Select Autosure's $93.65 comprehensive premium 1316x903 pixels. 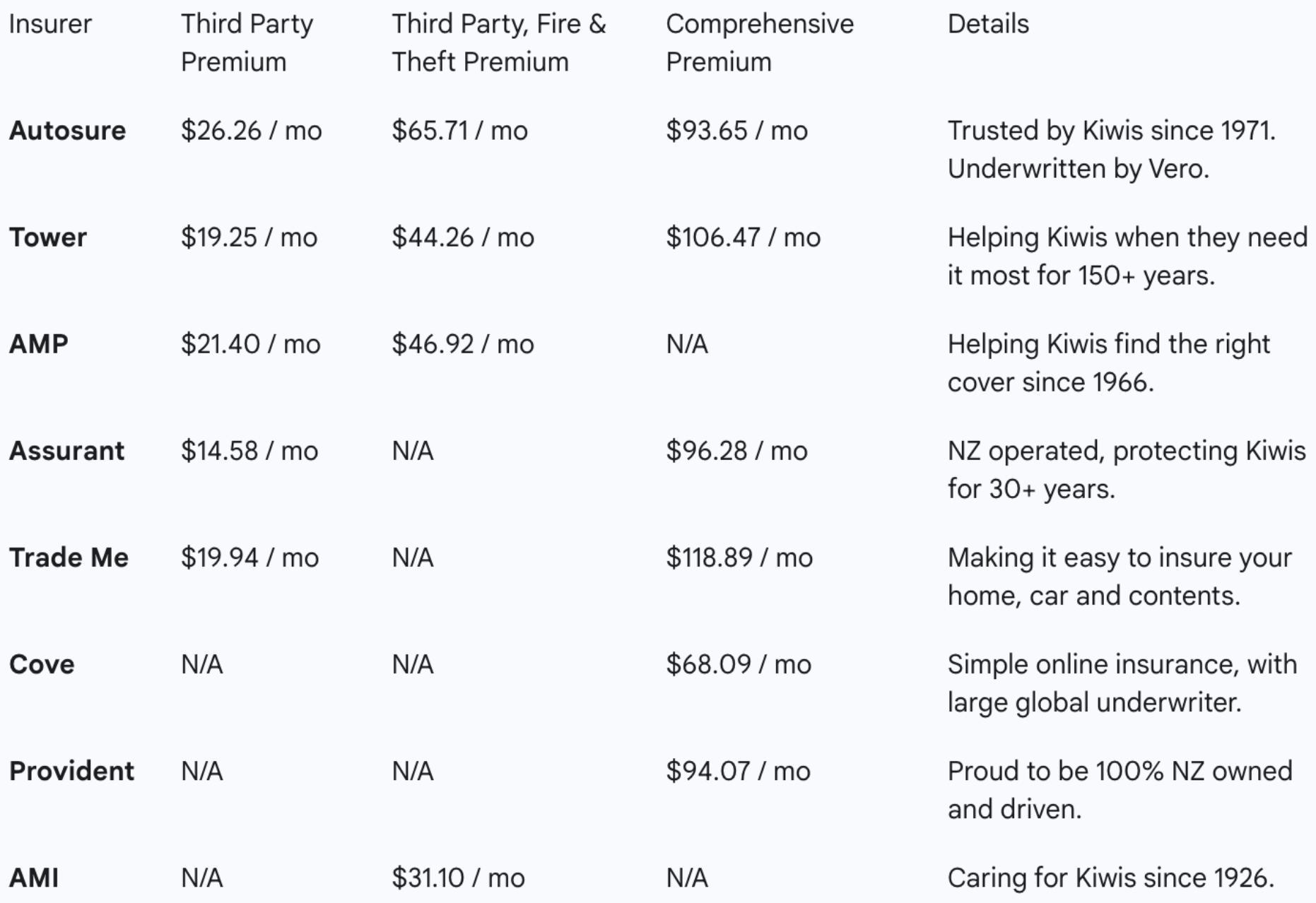pos(736,131)
